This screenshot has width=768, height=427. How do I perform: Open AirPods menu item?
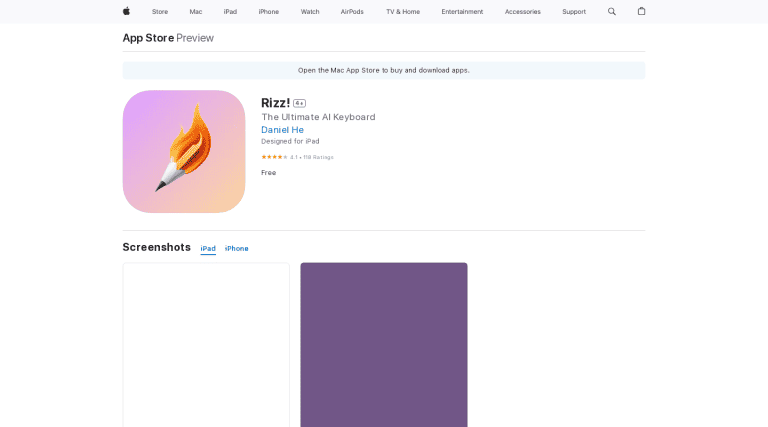[352, 12]
